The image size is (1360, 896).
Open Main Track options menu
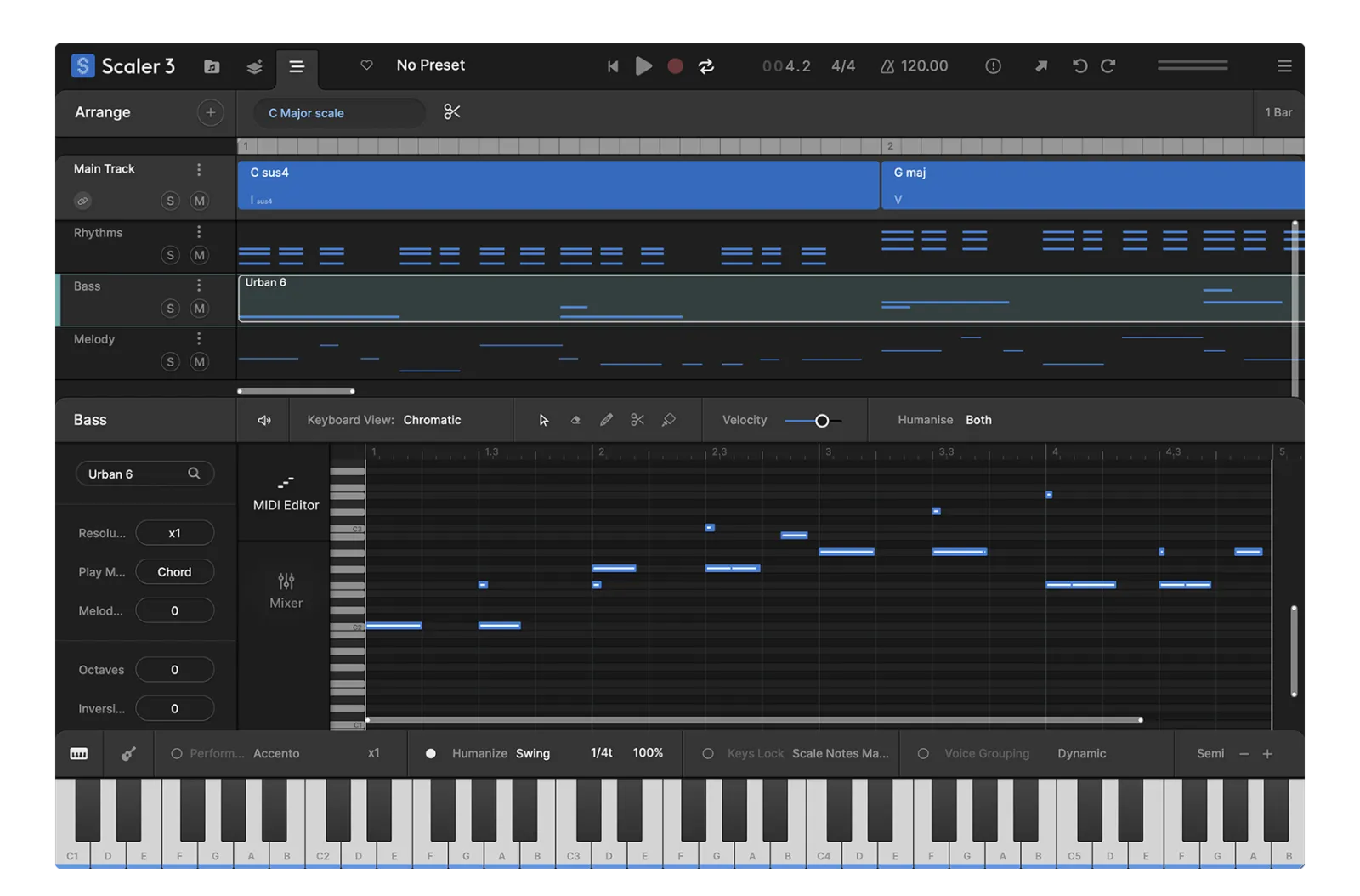199,169
